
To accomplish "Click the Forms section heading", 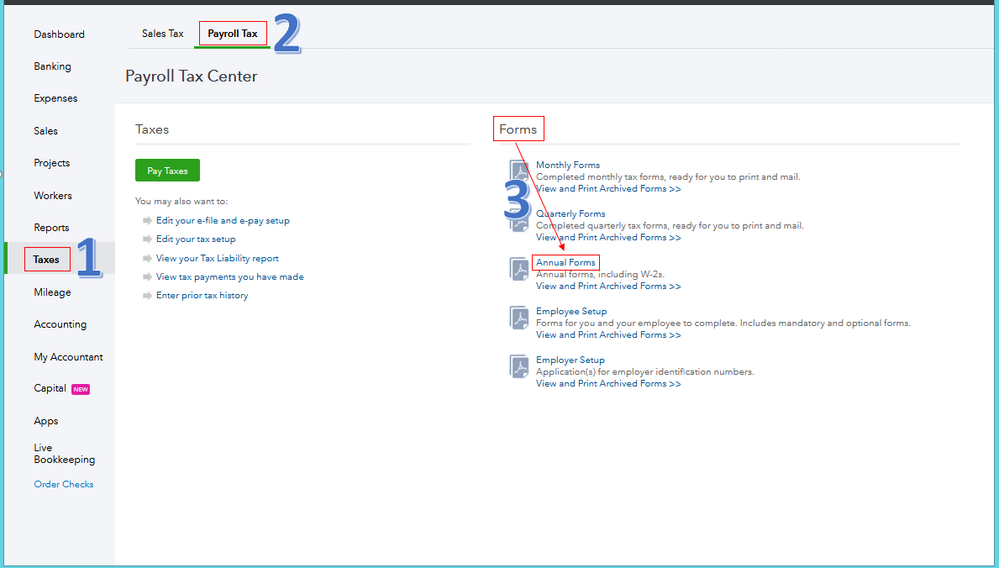I will (518, 129).
